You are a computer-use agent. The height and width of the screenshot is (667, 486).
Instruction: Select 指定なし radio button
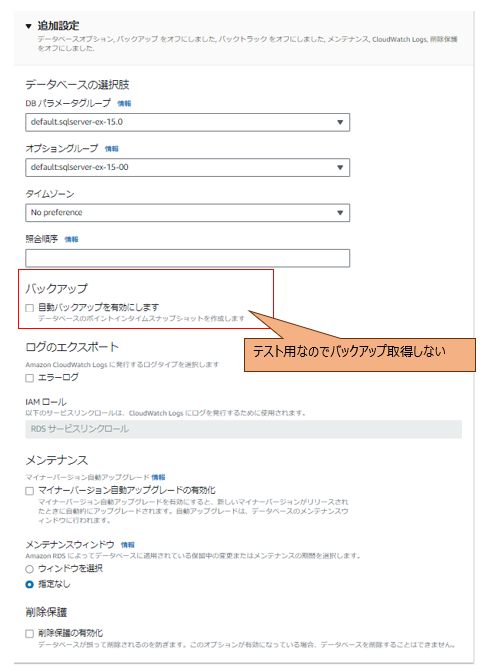29,585
